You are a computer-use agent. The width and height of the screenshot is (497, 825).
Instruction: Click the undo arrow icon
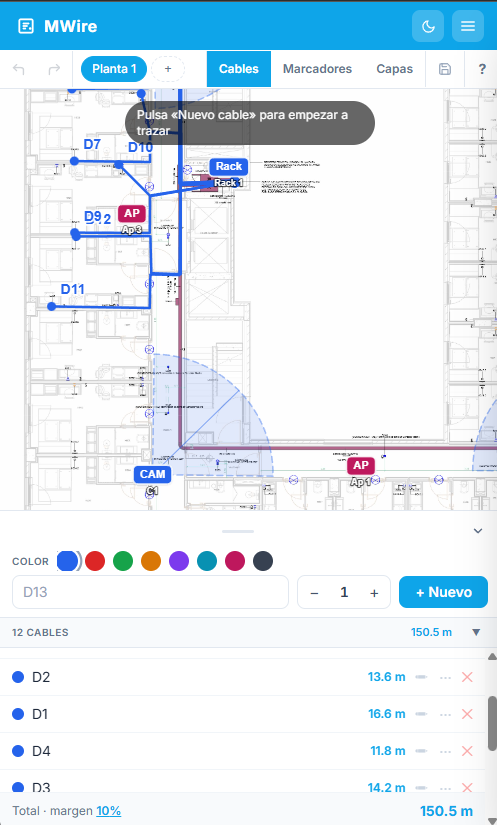point(18,69)
